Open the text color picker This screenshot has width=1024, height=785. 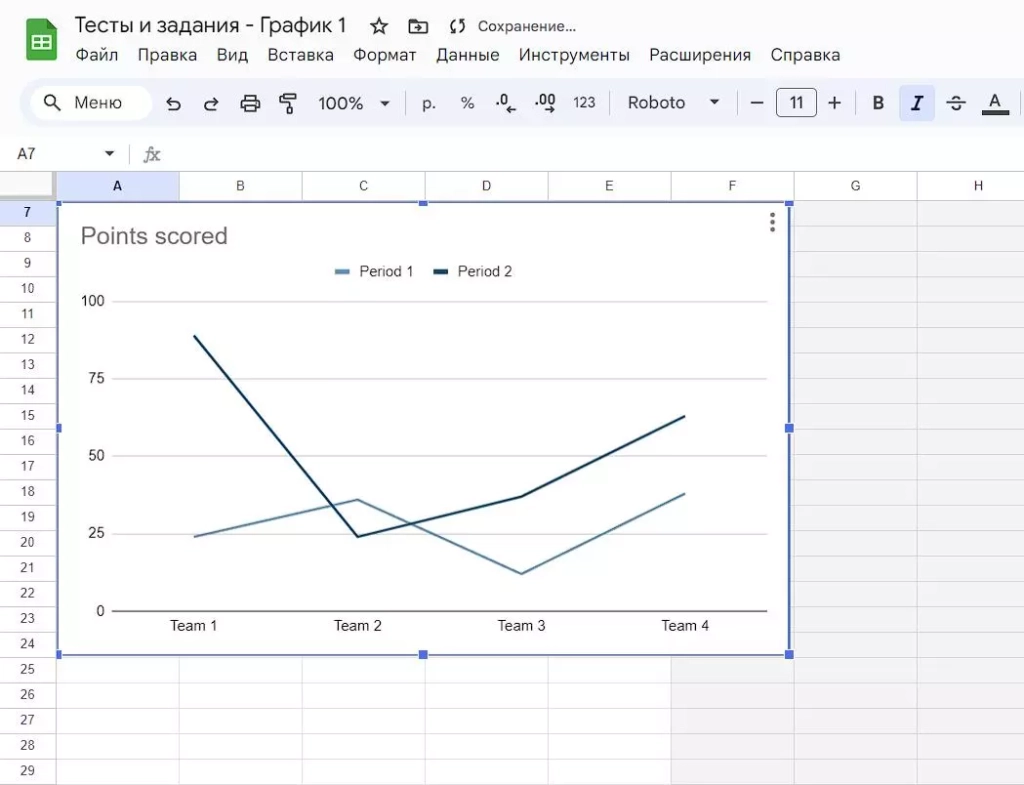point(995,103)
